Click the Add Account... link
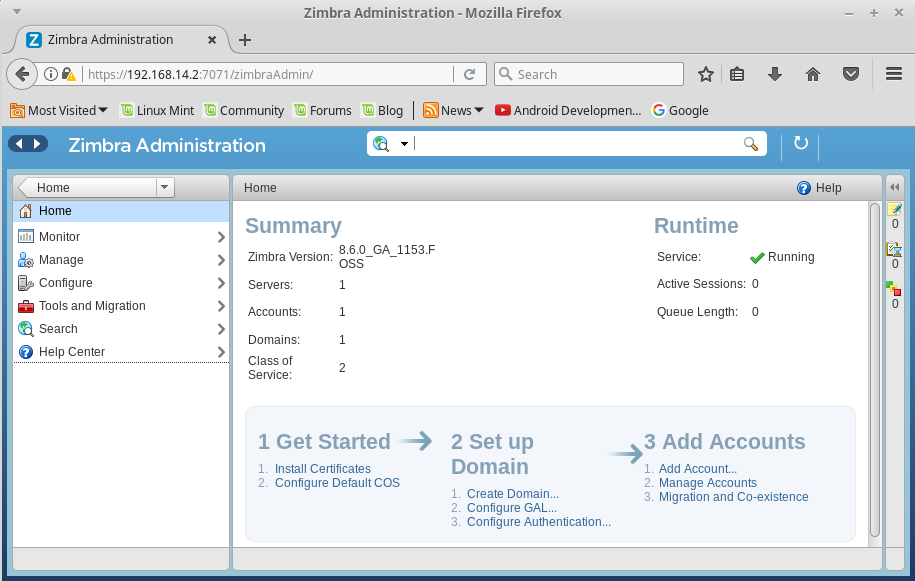915x581 pixels. [698, 469]
